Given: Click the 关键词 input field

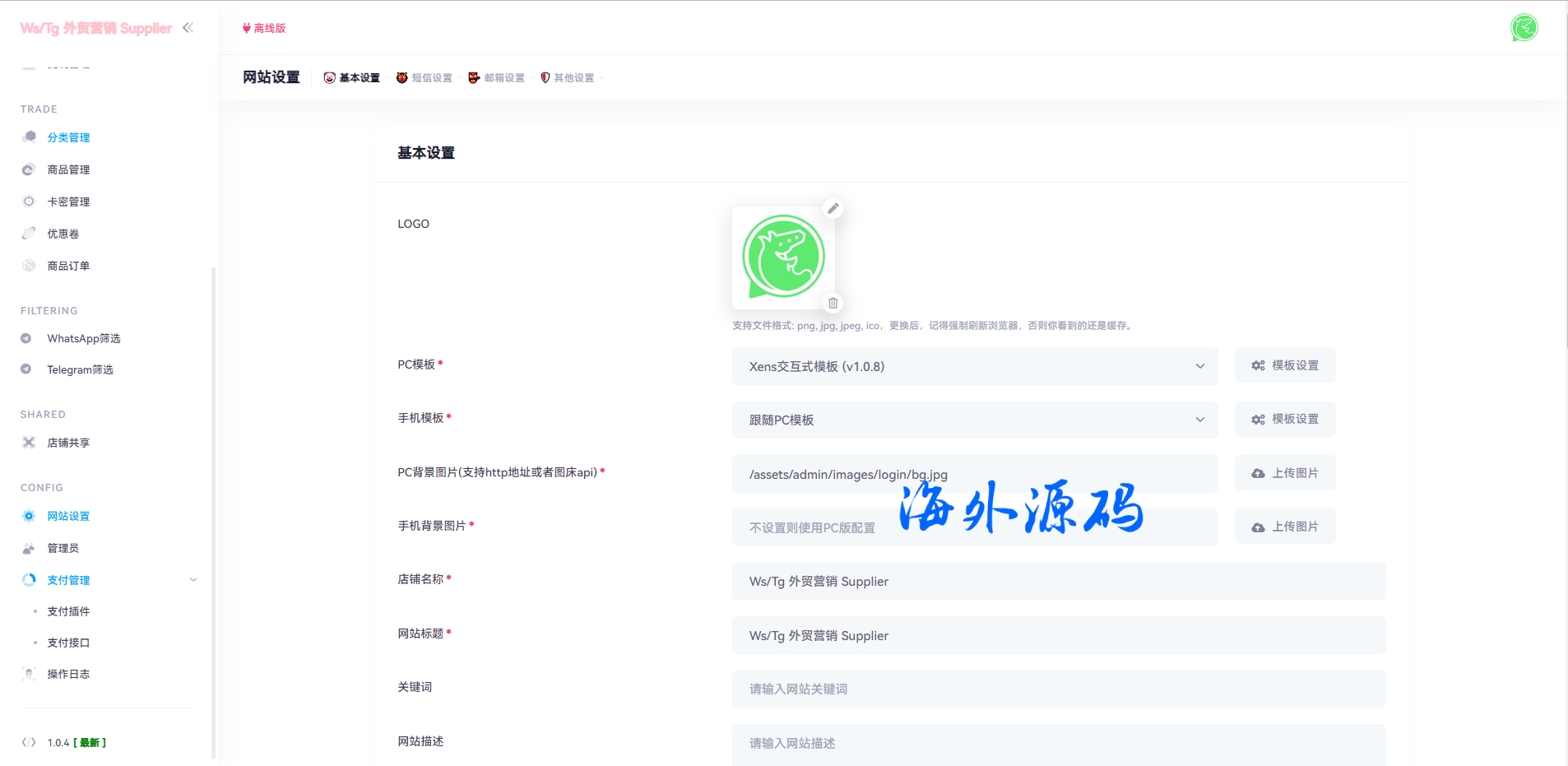Looking at the screenshot, I should pyautogui.click(x=1058, y=689).
